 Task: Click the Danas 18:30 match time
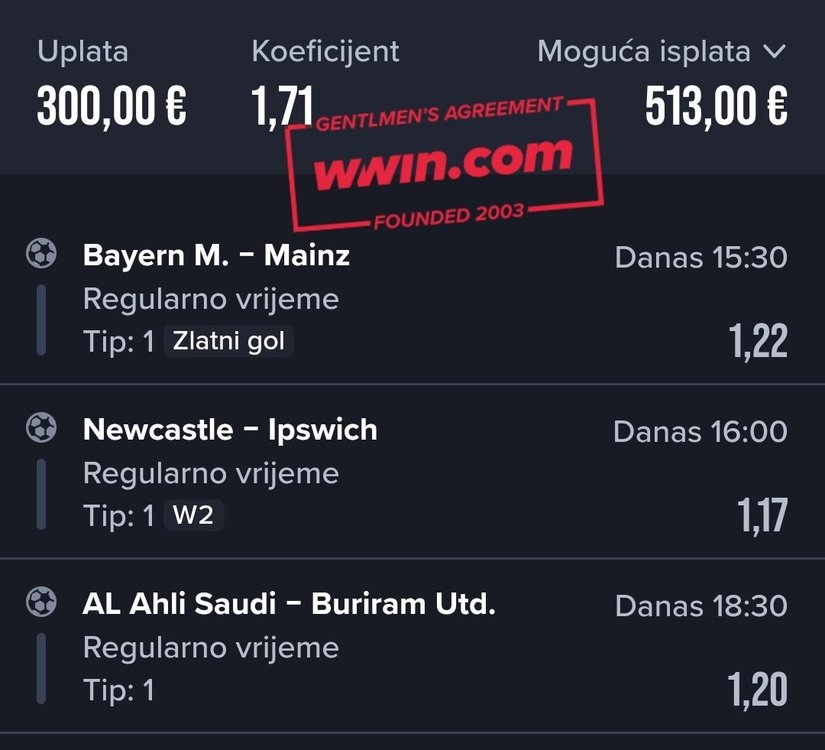(x=701, y=606)
